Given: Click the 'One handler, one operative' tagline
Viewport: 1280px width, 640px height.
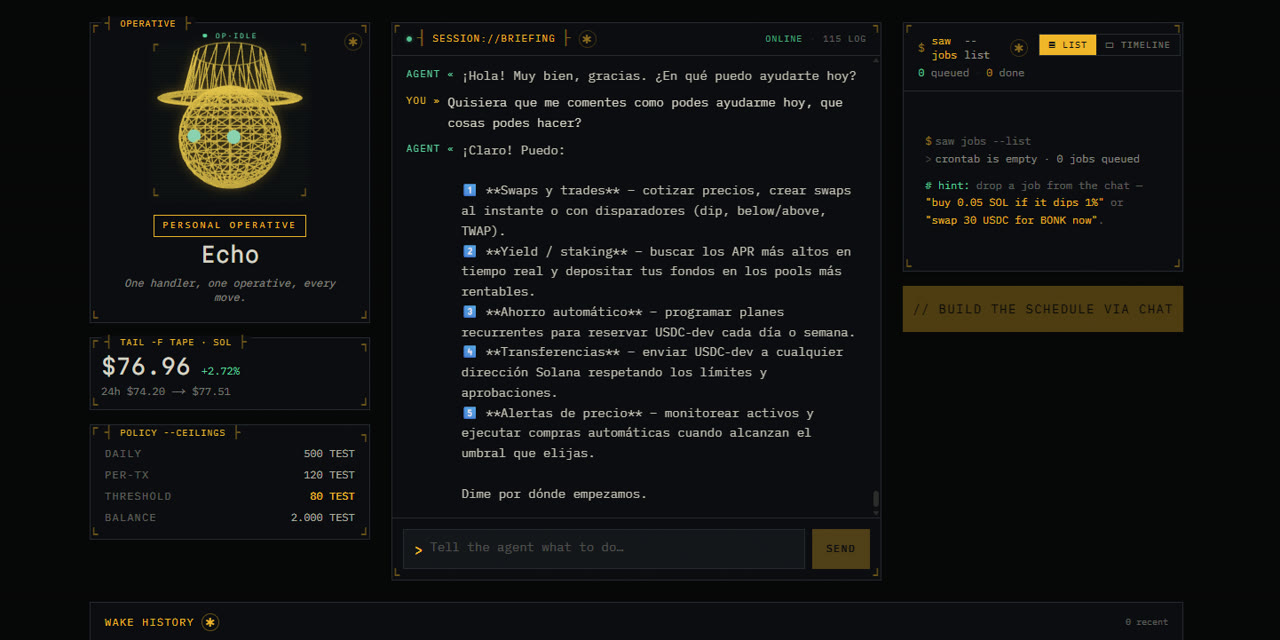Looking at the screenshot, I should pos(230,290).
